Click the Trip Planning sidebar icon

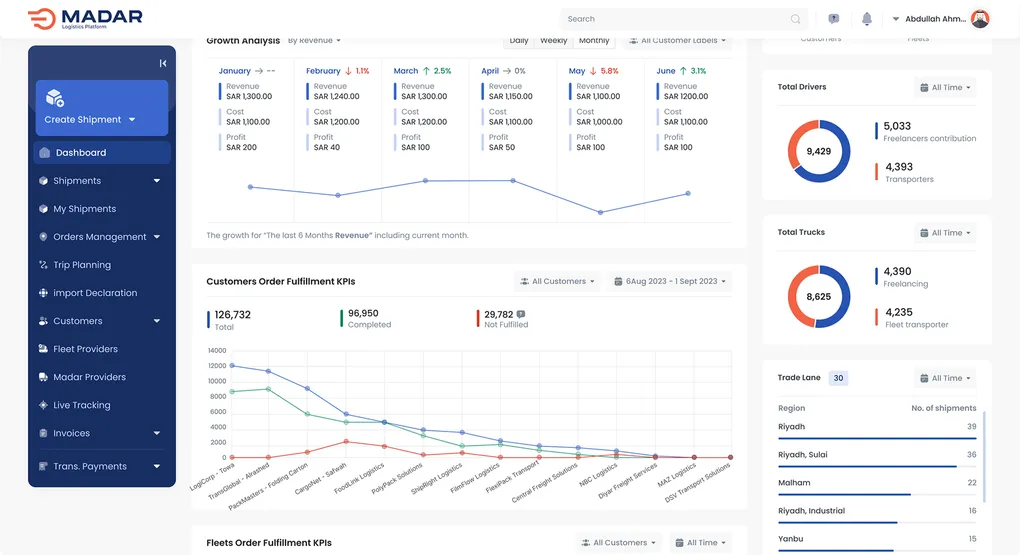coord(43,265)
